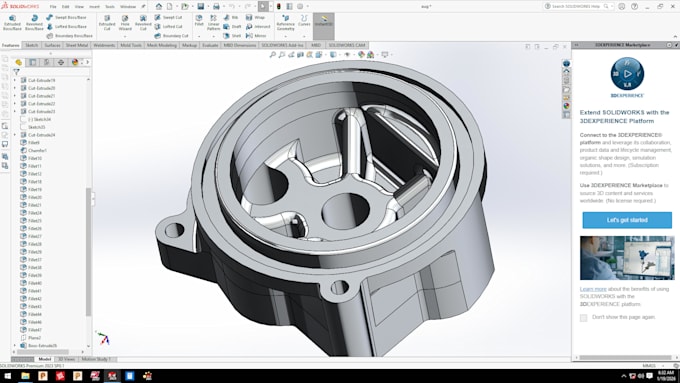Click Zoom to Fit in view toolbar
Image resolution: width=680 pixels, height=383 pixels.
[x=272, y=55]
